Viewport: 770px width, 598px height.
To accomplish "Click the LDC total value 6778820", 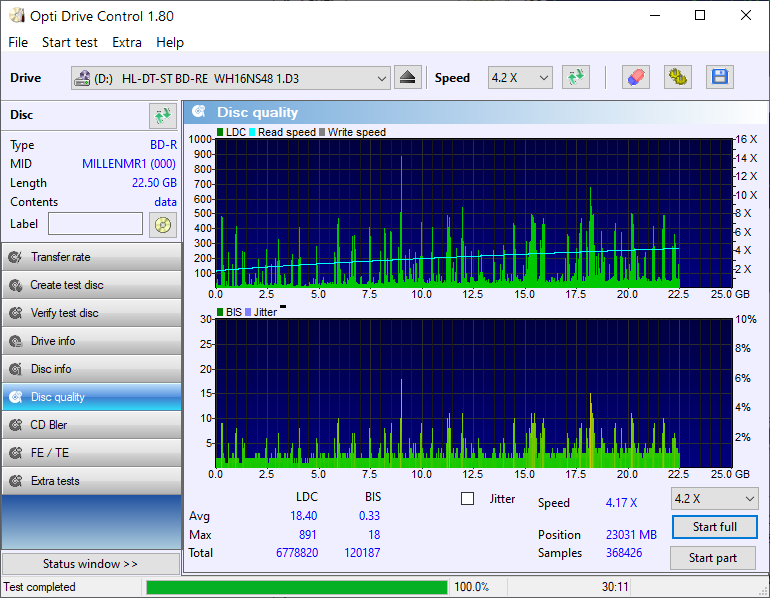I will (x=297, y=553).
